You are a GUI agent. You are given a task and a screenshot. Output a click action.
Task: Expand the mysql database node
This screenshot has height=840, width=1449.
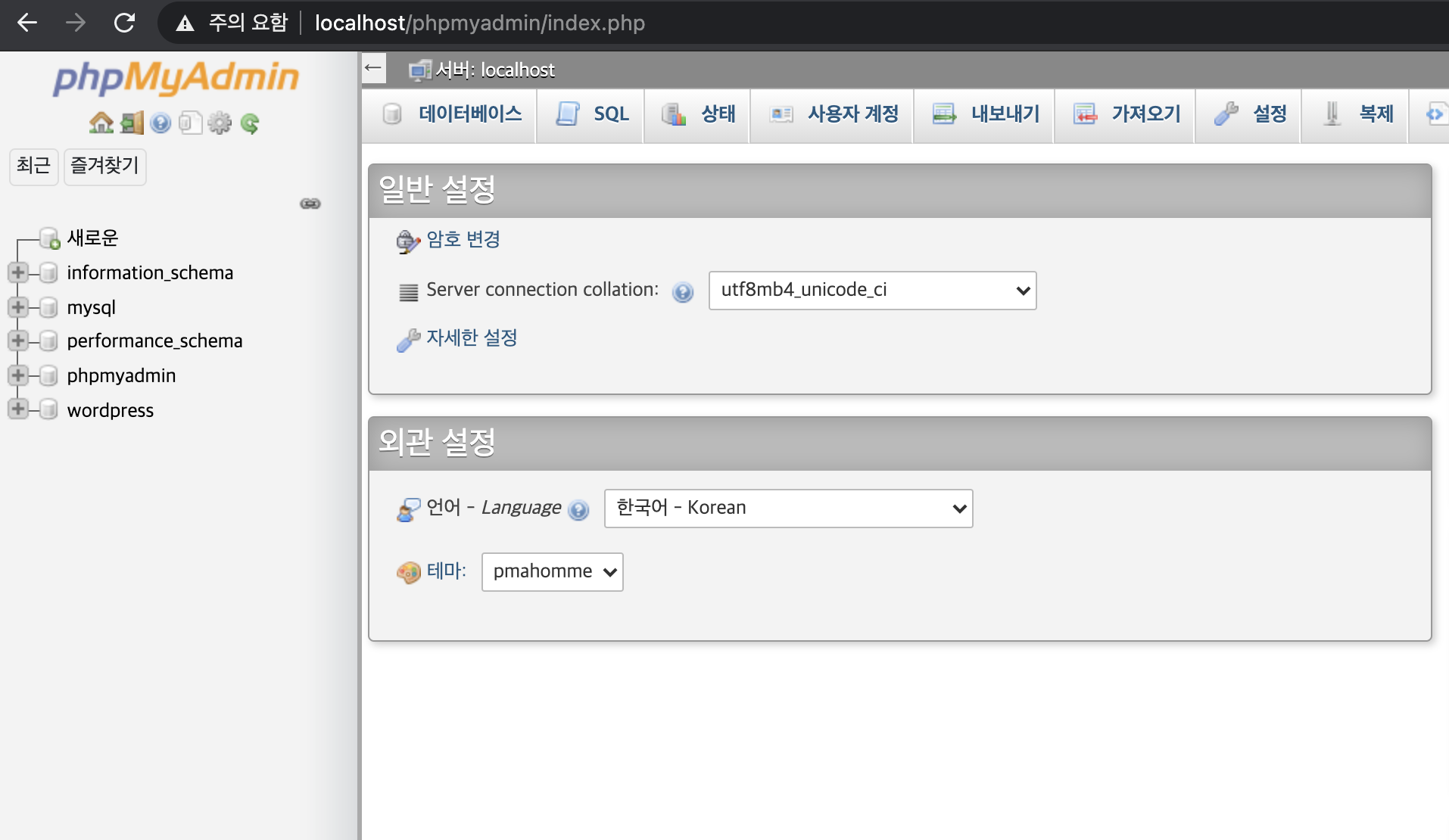18,306
